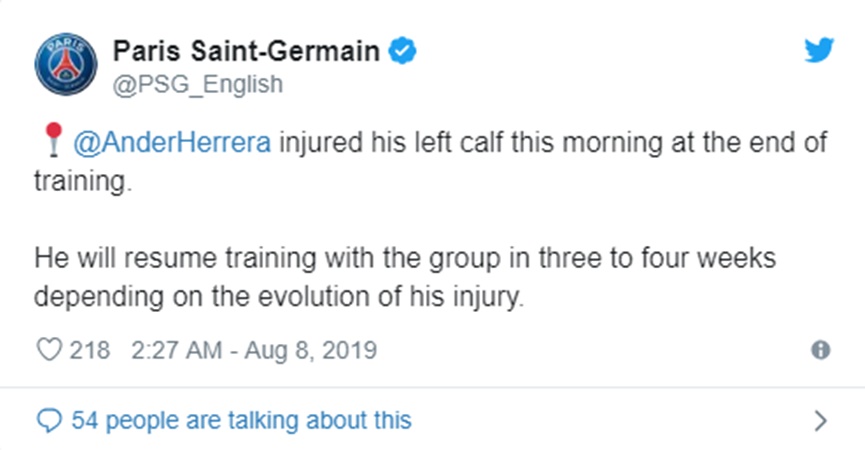Click the info circle icon
Screen dimensions: 865x450
click(820, 350)
